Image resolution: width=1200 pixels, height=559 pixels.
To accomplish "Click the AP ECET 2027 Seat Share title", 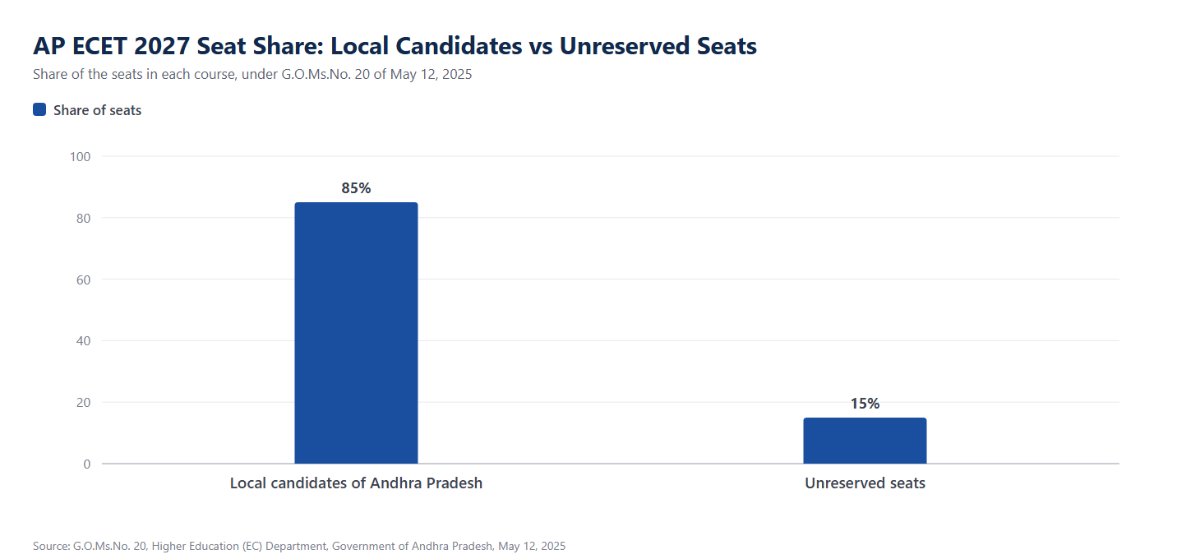I will 395,46.
